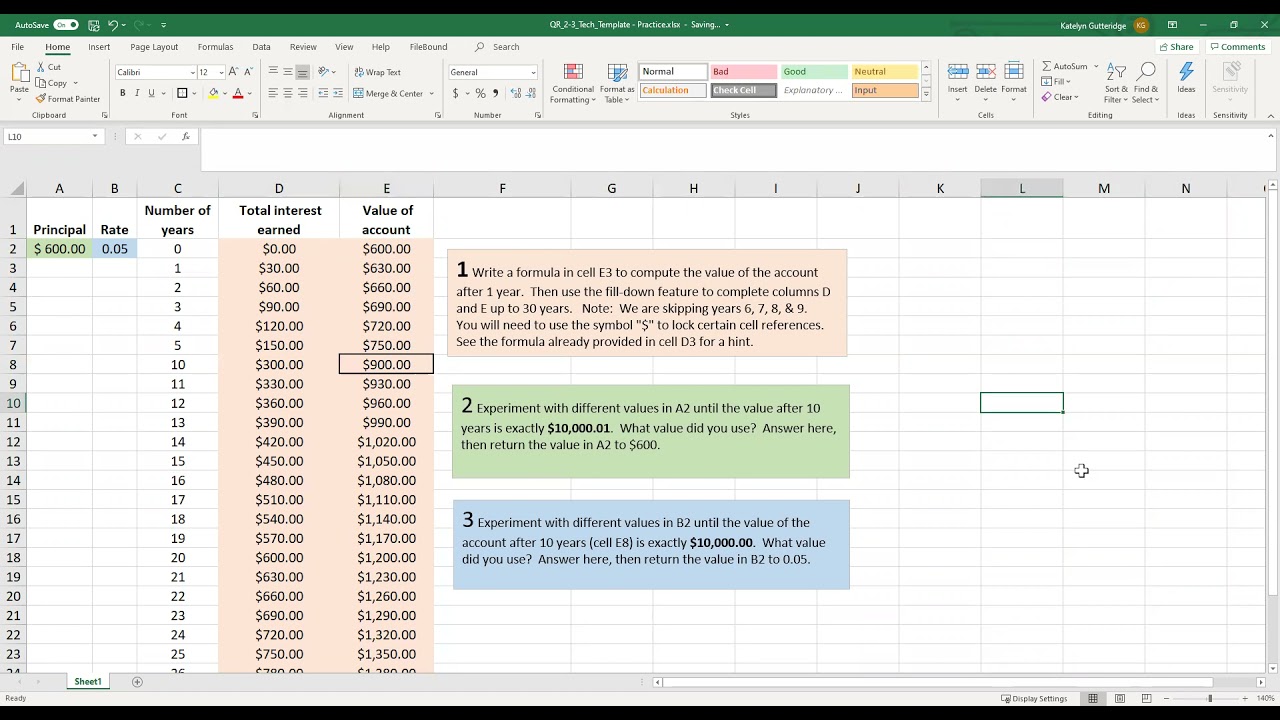
Task: Expand the cell styles gallery More arrow
Action: (x=926, y=94)
